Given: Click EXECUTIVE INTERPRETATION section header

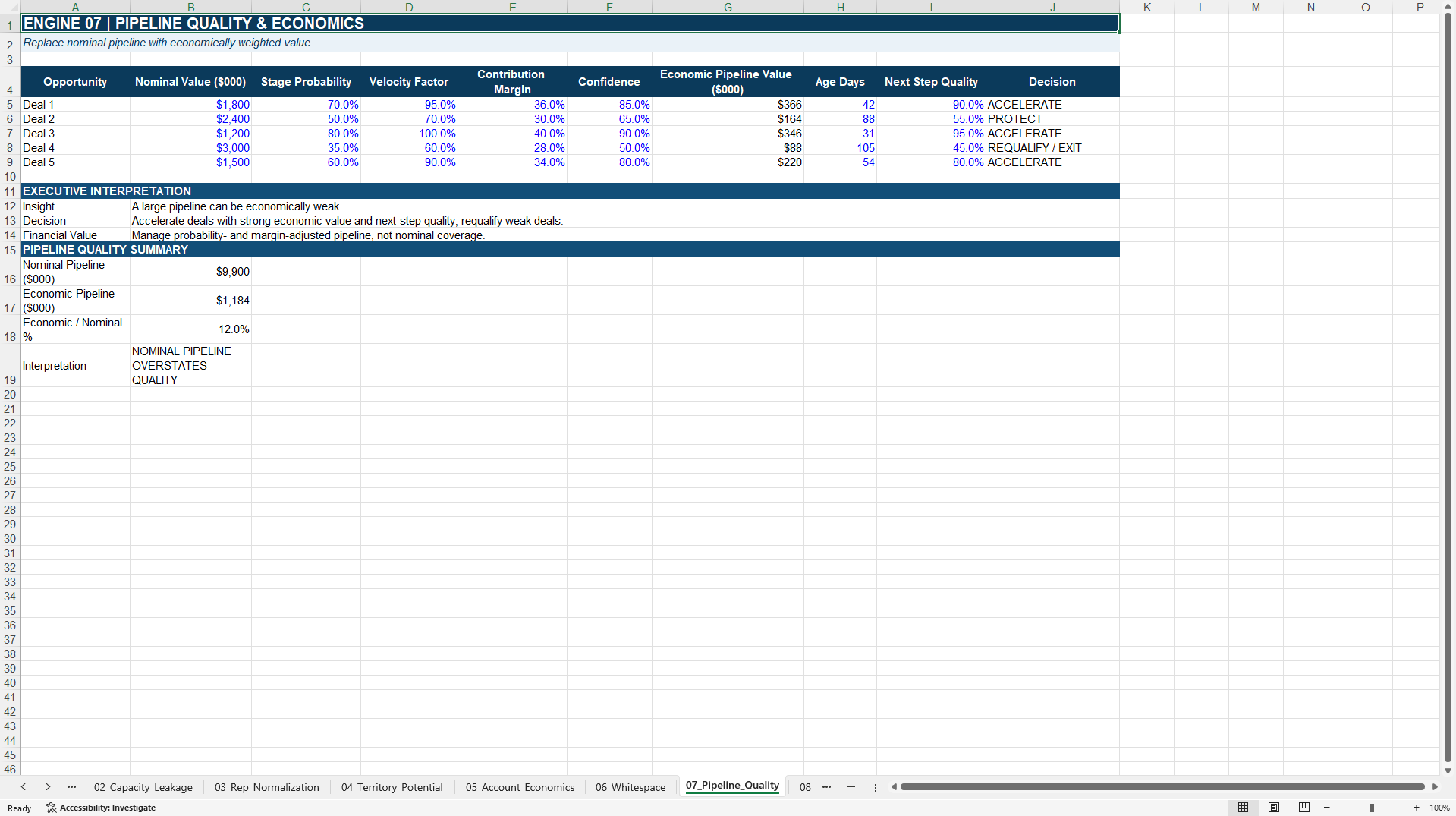Looking at the screenshot, I should tap(570, 191).
